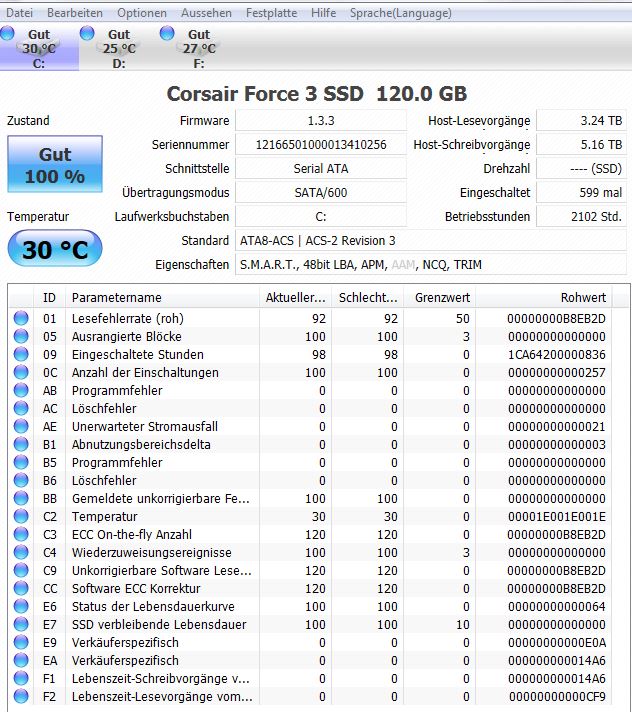
Task: Click the Rohwert column header
Action: click(x=544, y=297)
